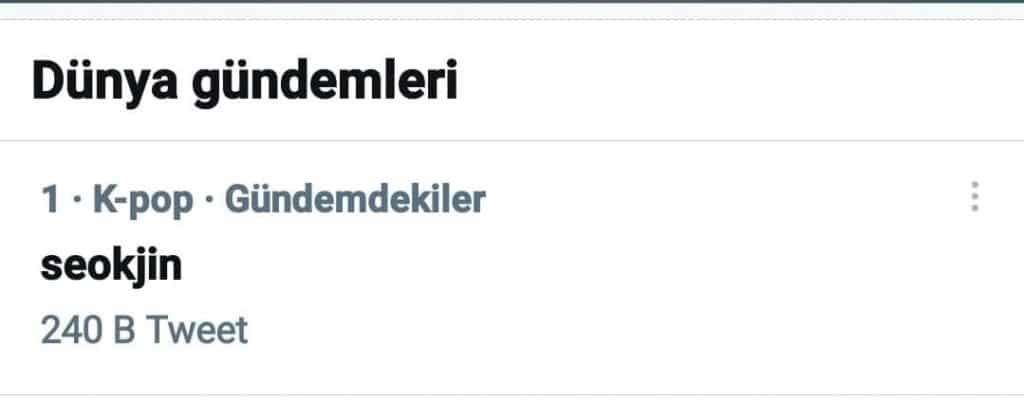Image resolution: width=1024 pixels, height=402 pixels.
Task: Open the first worldwide trend entry
Action: 512,268
